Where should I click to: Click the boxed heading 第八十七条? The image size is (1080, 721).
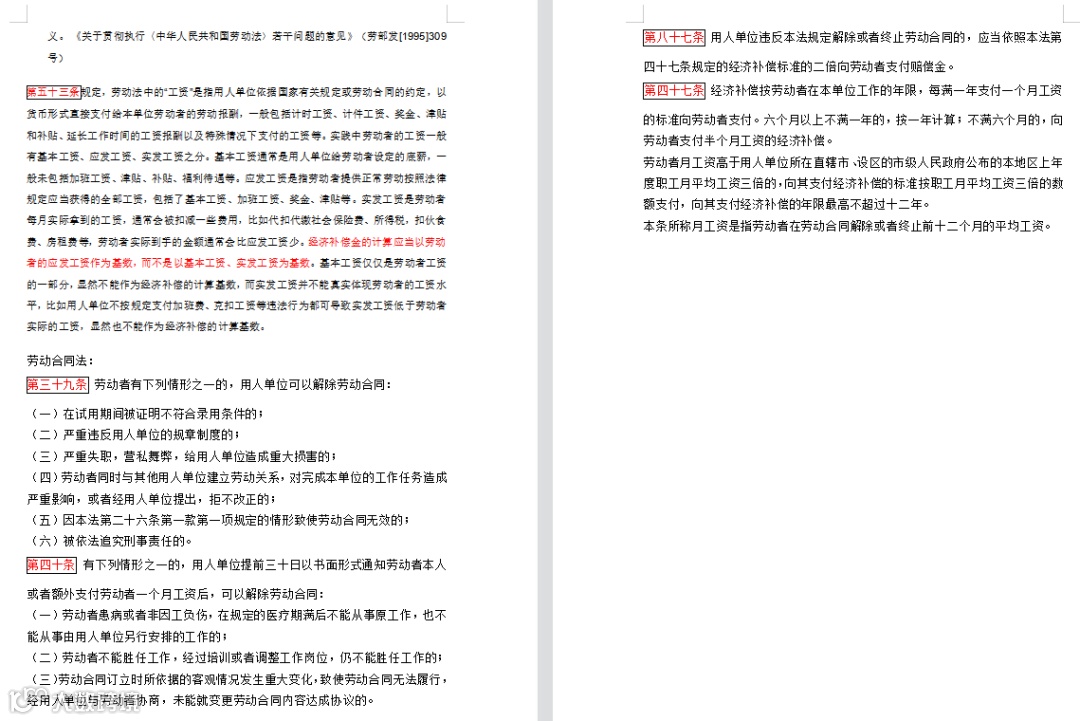[x=674, y=37]
